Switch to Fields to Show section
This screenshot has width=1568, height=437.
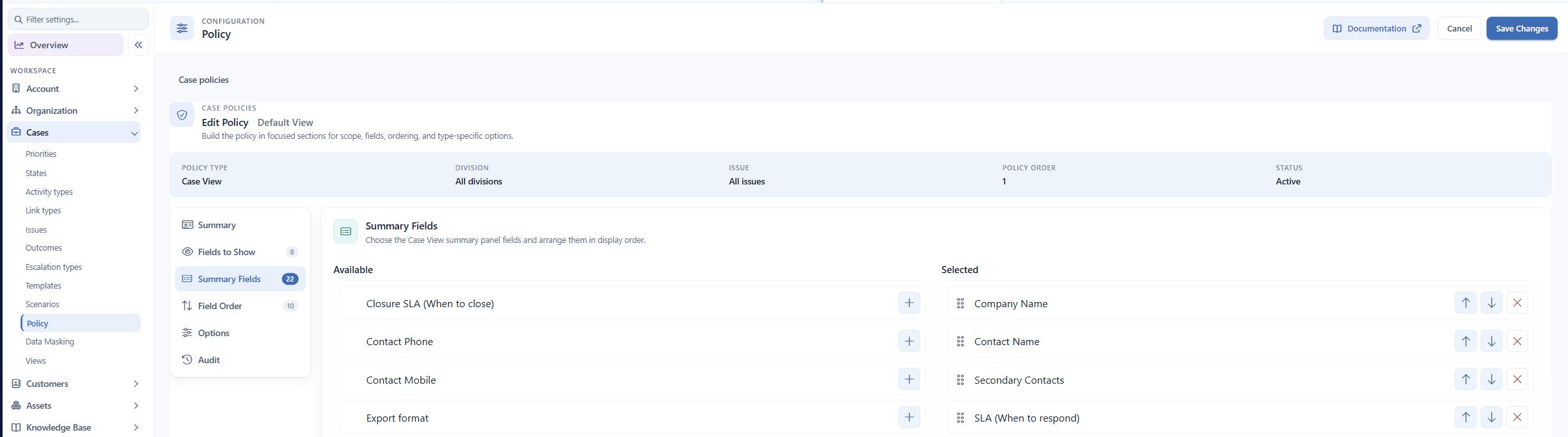pyautogui.click(x=240, y=252)
